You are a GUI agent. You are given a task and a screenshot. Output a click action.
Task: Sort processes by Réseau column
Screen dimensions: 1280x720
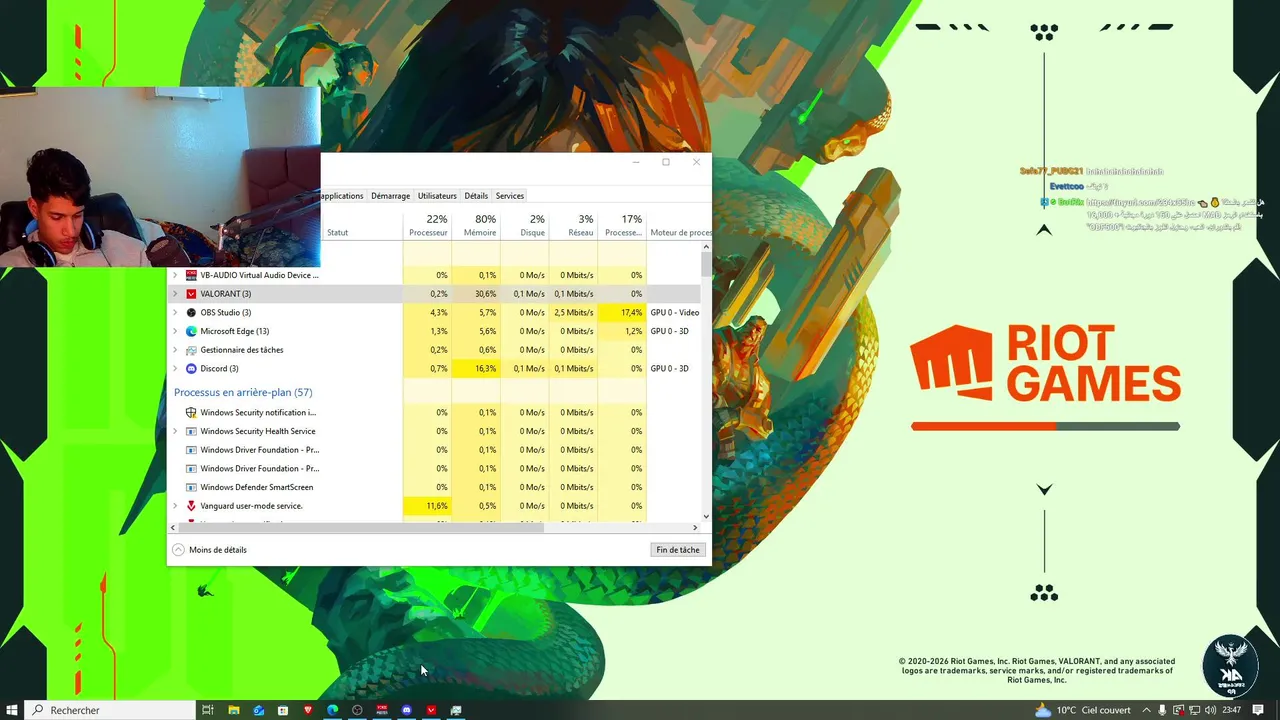(574, 226)
